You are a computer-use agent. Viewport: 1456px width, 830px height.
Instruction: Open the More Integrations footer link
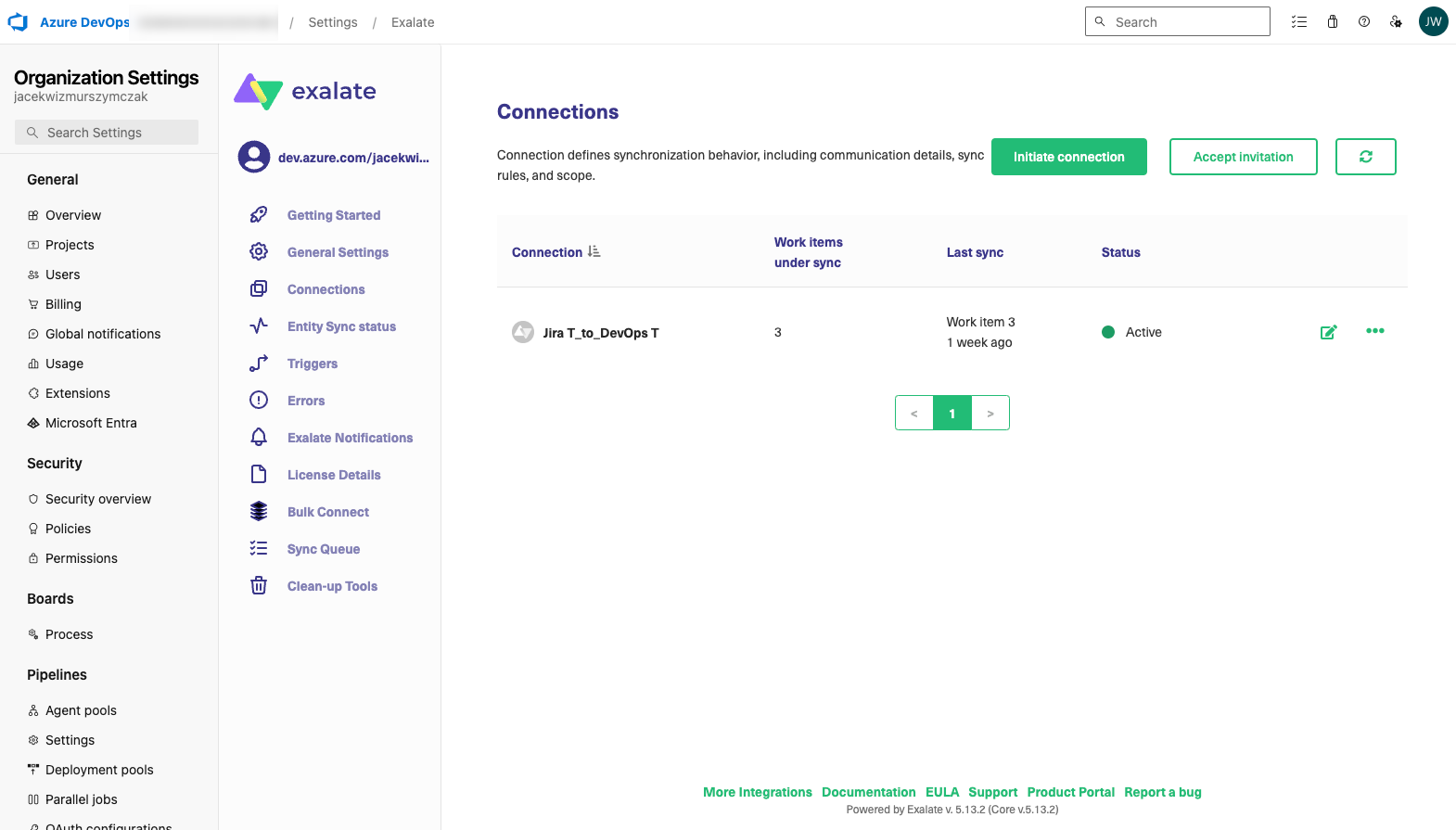(x=758, y=792)
